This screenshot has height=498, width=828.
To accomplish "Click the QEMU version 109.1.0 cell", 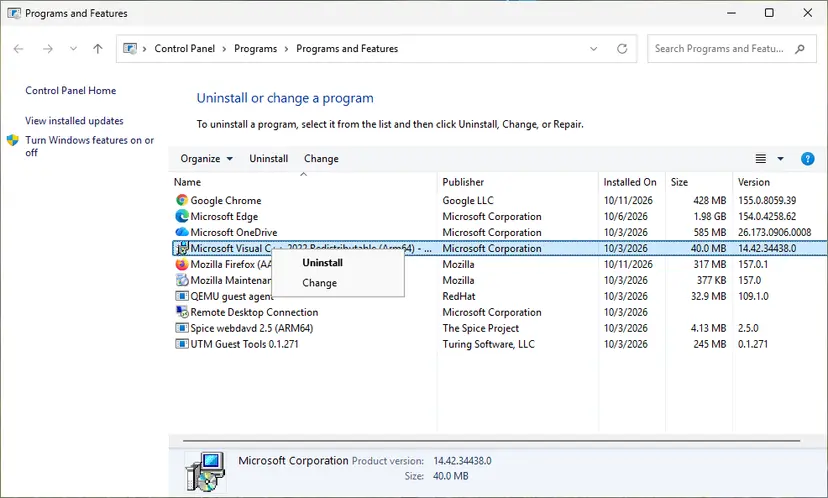I will [753, 296].
